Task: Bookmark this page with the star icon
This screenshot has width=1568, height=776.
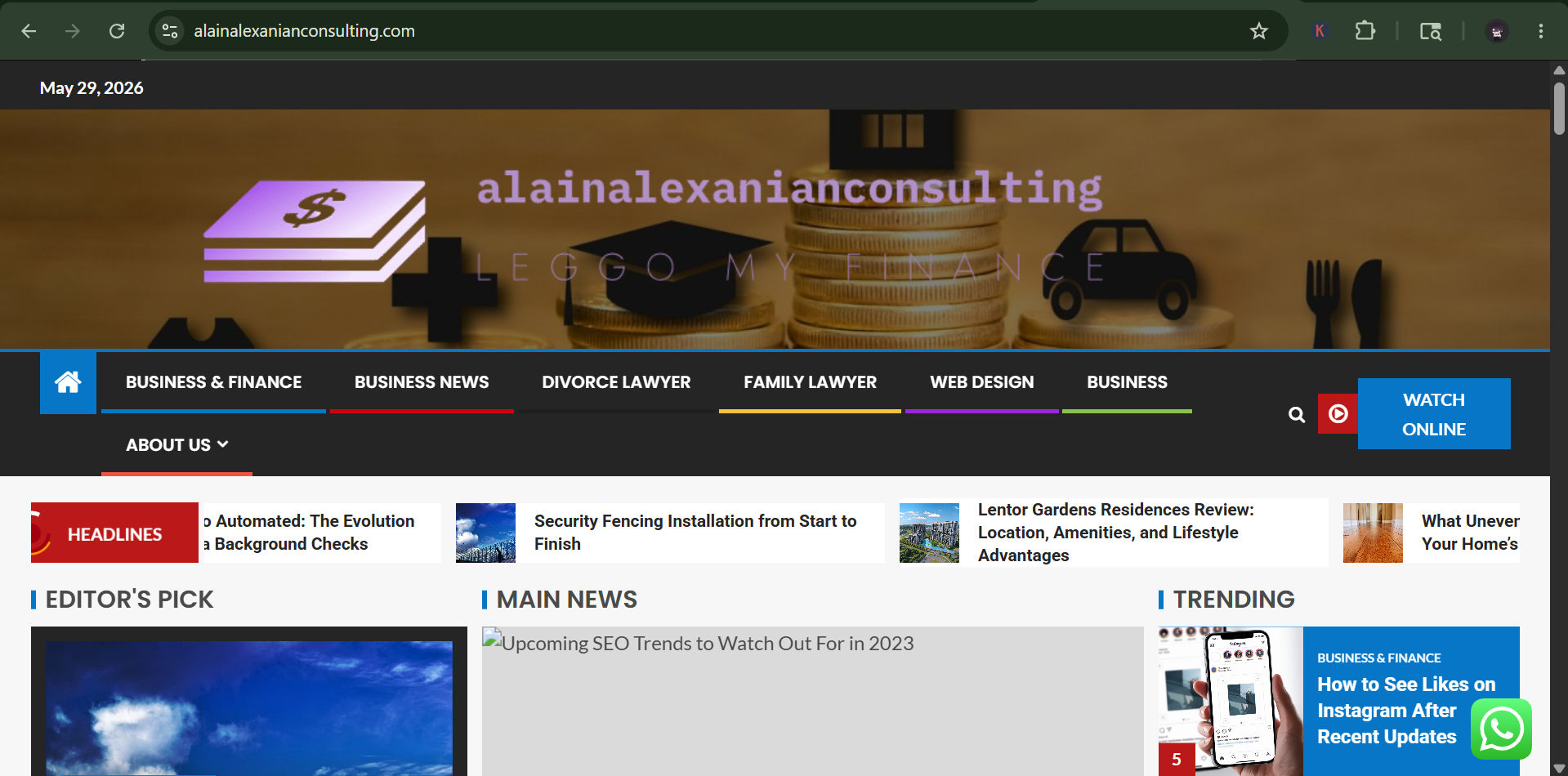Action: 1258,31
